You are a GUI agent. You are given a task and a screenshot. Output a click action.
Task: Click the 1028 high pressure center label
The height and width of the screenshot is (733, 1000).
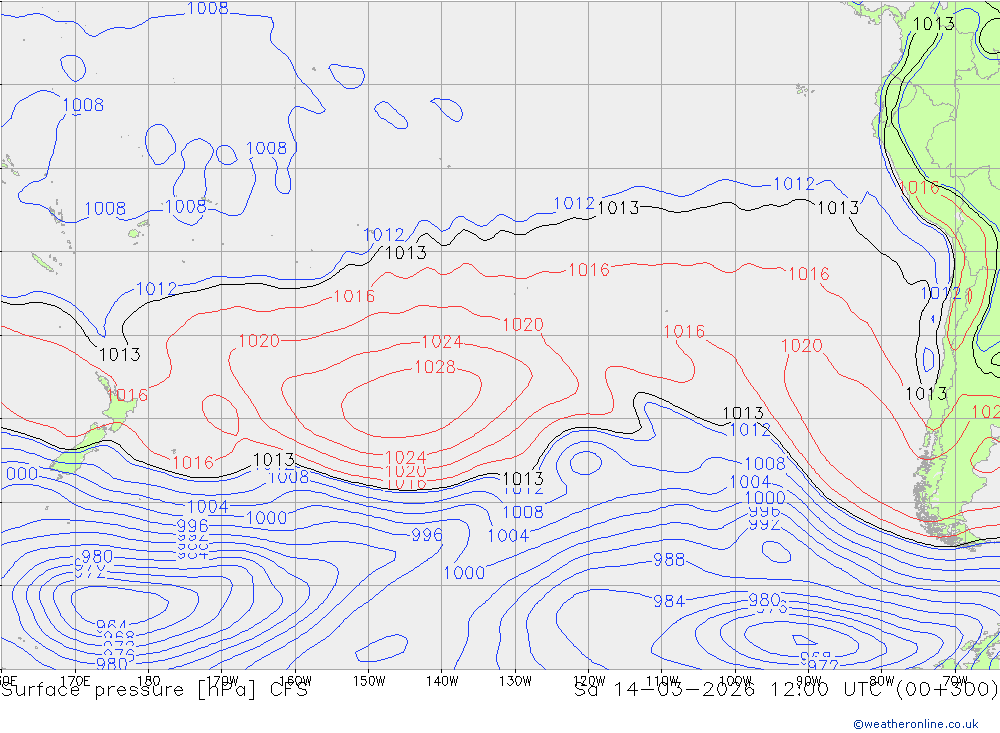tap(435, 367)
